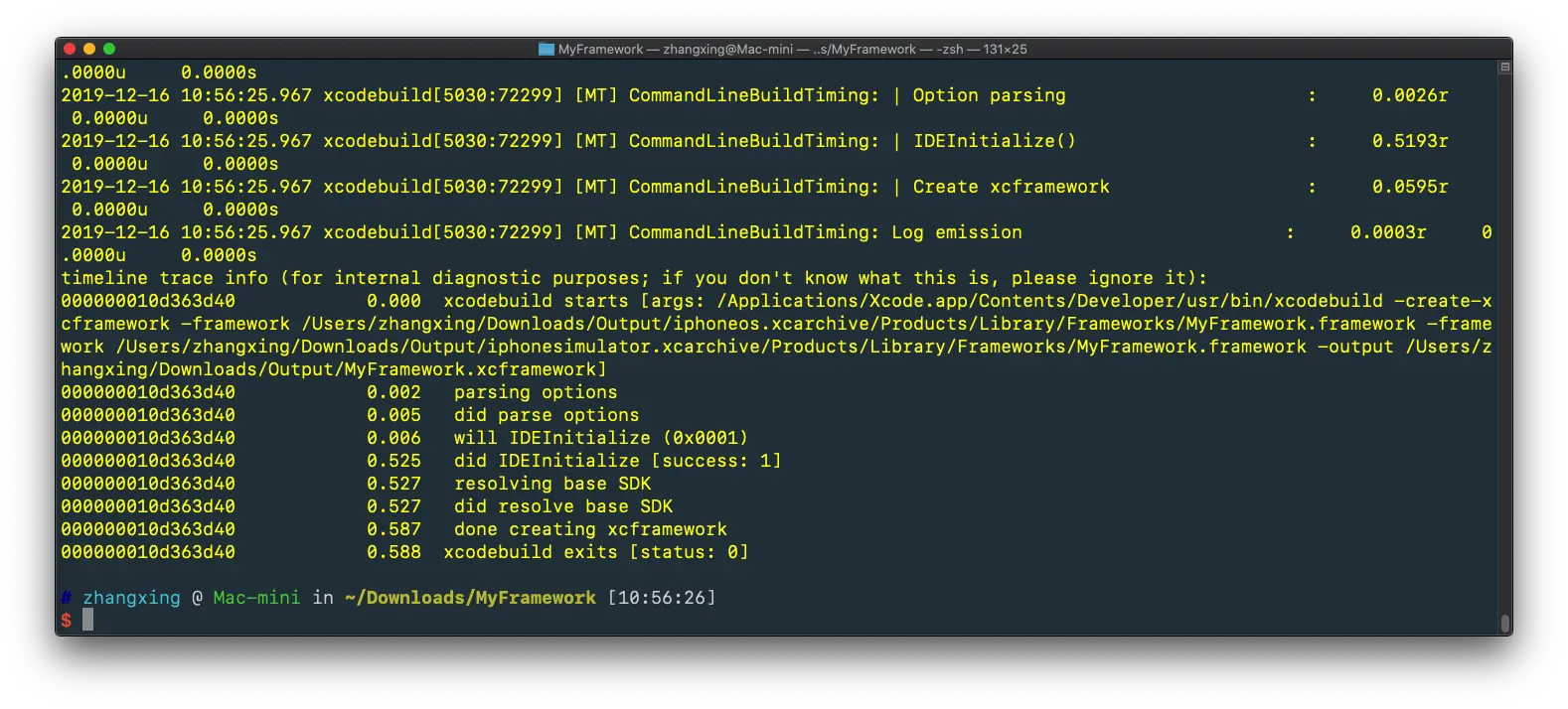Minimize the Terminal using the yellow button
This screenshot has width=1568, height=709.
pos(89,49)
